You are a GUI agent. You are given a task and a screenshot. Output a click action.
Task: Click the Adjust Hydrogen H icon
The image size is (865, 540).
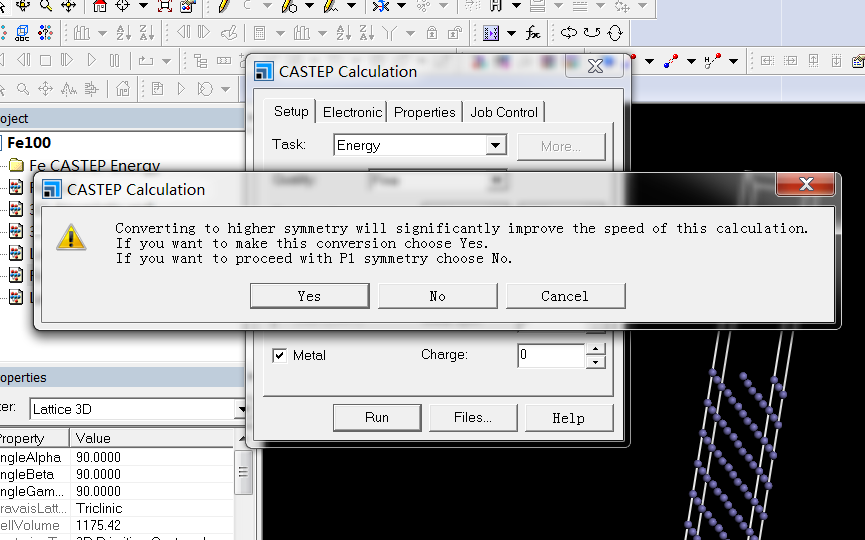[x=496, y=6]
